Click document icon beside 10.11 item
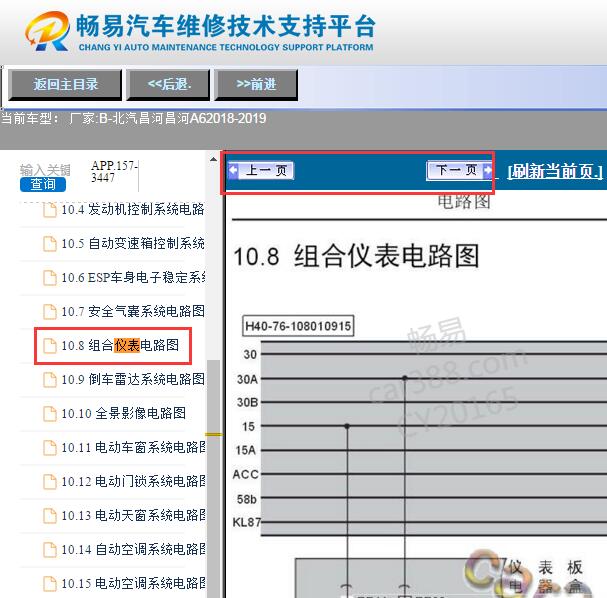607x598 pixels. (50, 448)
